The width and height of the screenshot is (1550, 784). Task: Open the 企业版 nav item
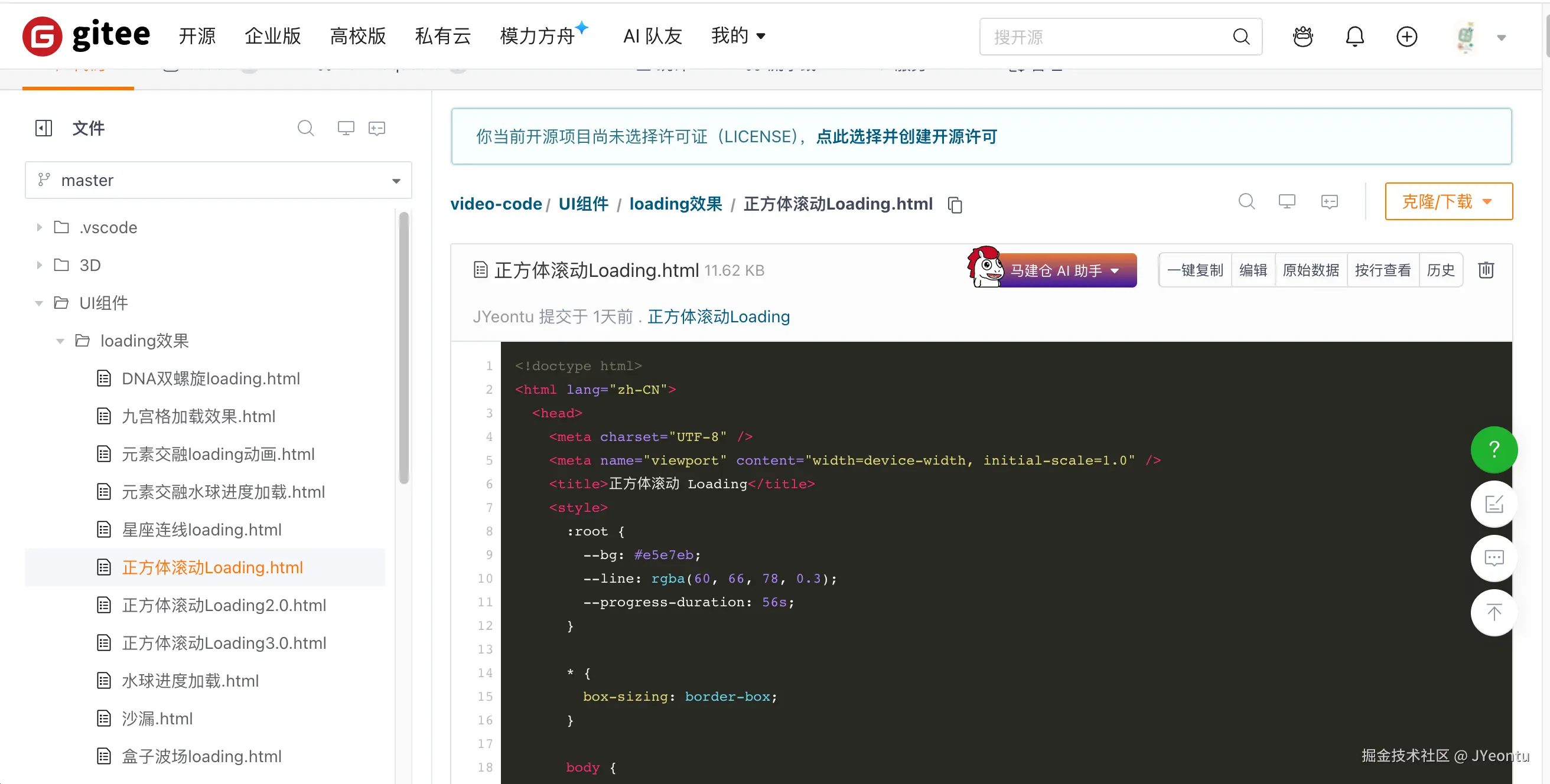coord(272,36)
